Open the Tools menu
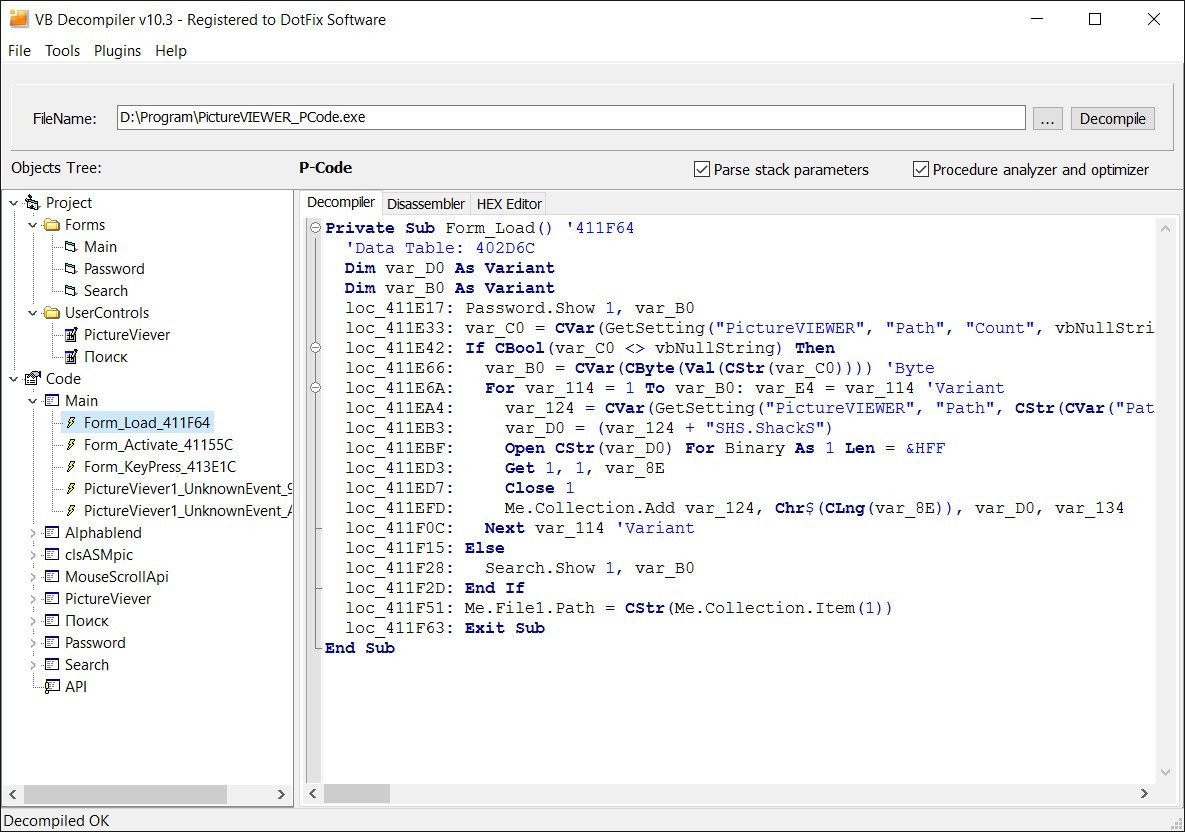 click(x=62, y=50)
